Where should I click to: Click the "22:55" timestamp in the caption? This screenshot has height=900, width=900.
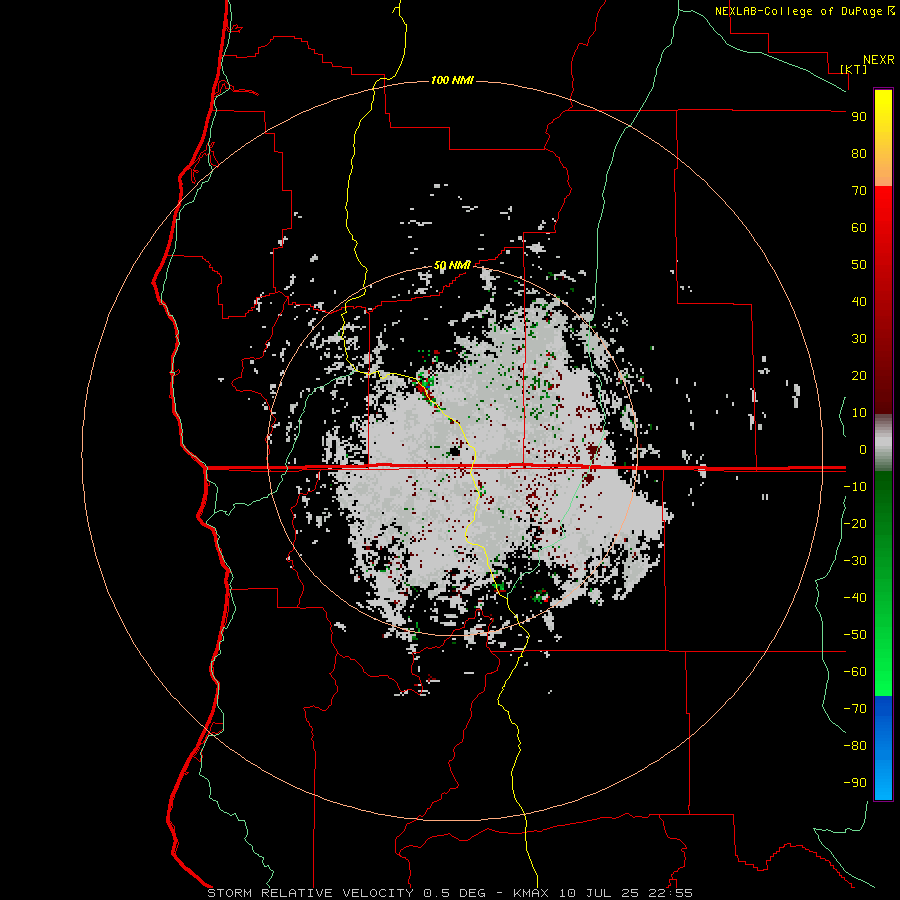pyautogui.click(x=670, y=893)
